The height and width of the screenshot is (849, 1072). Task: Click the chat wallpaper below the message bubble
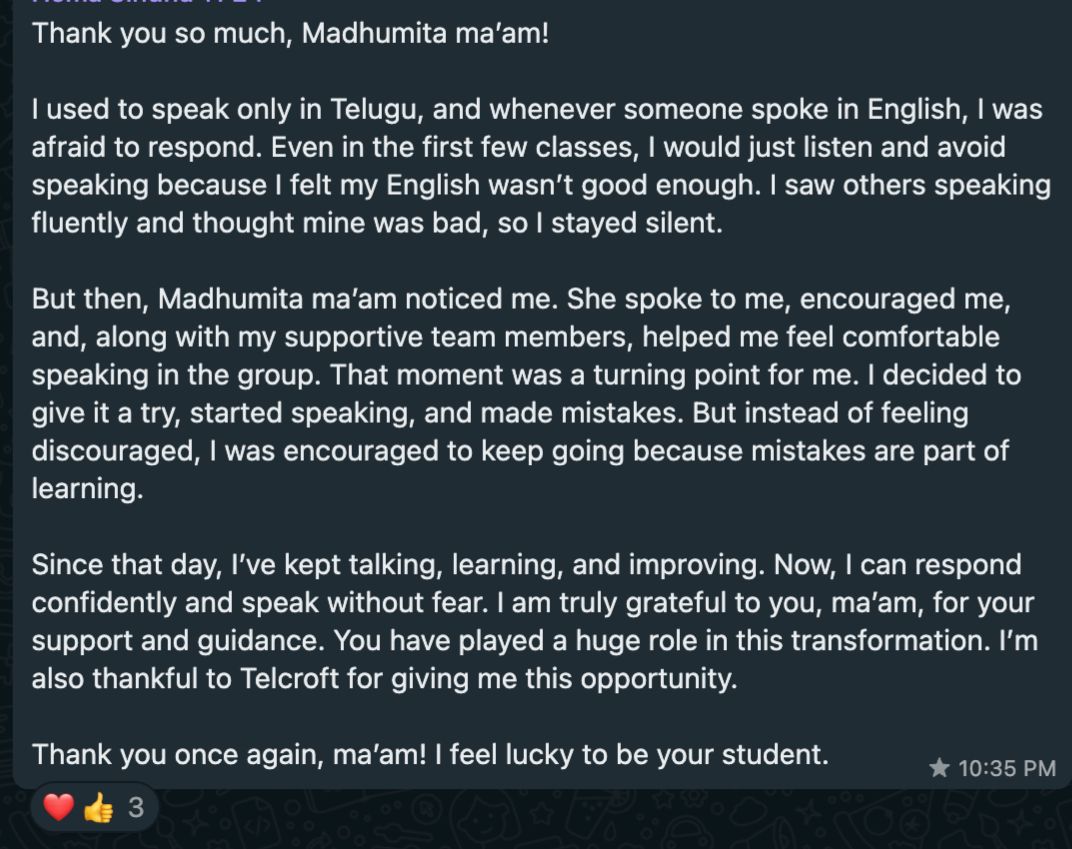tap(615, 820)
